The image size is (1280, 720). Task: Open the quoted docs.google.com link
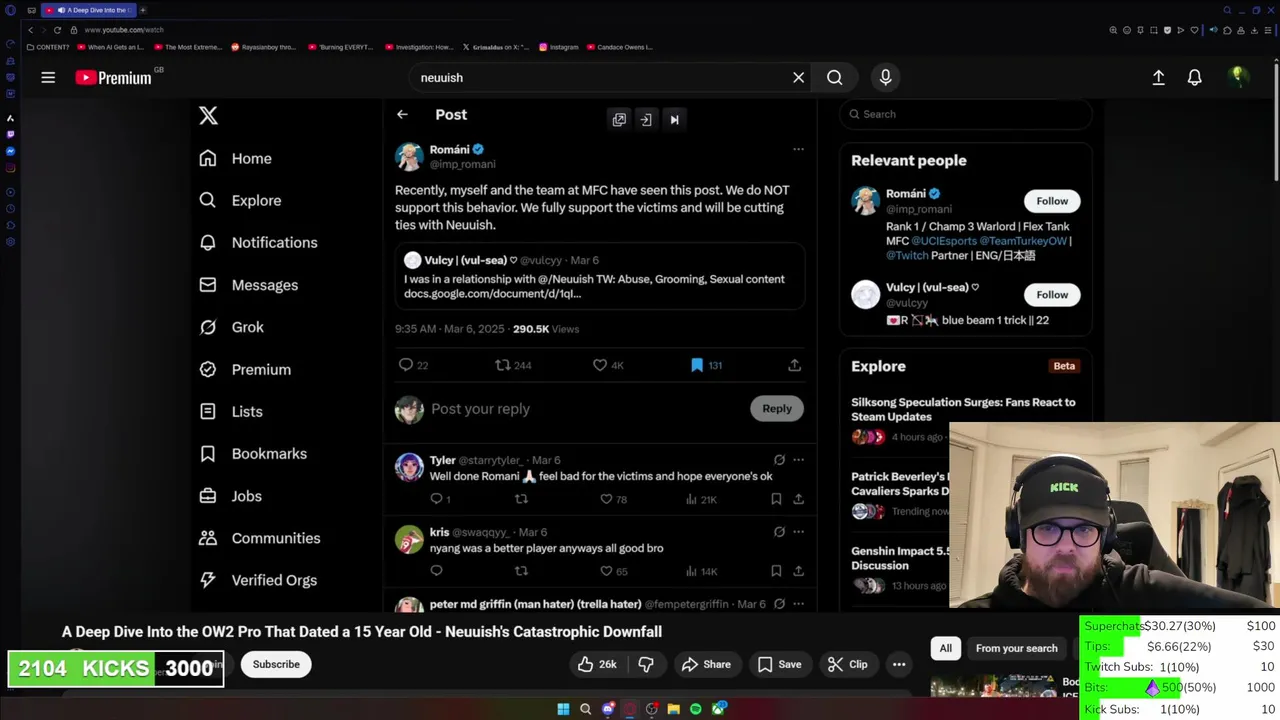[x=492, y=294]
